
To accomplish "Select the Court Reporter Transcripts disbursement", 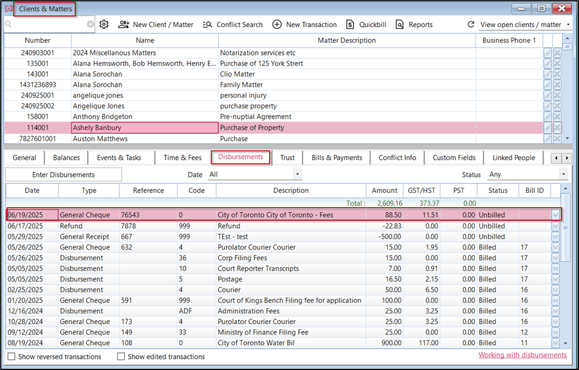I will tap(279, 268).
